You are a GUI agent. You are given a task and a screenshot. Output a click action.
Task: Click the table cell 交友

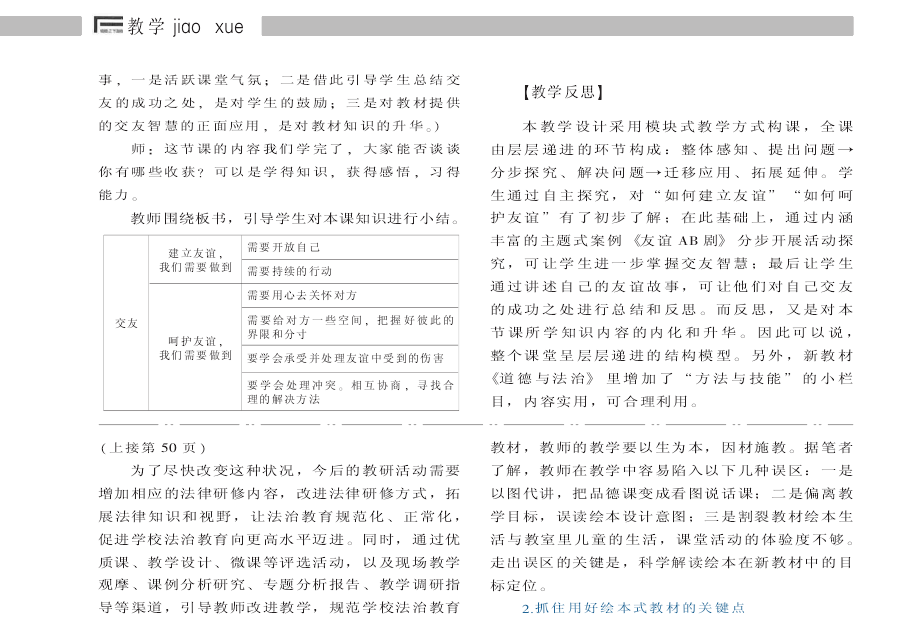click(126, 323)
